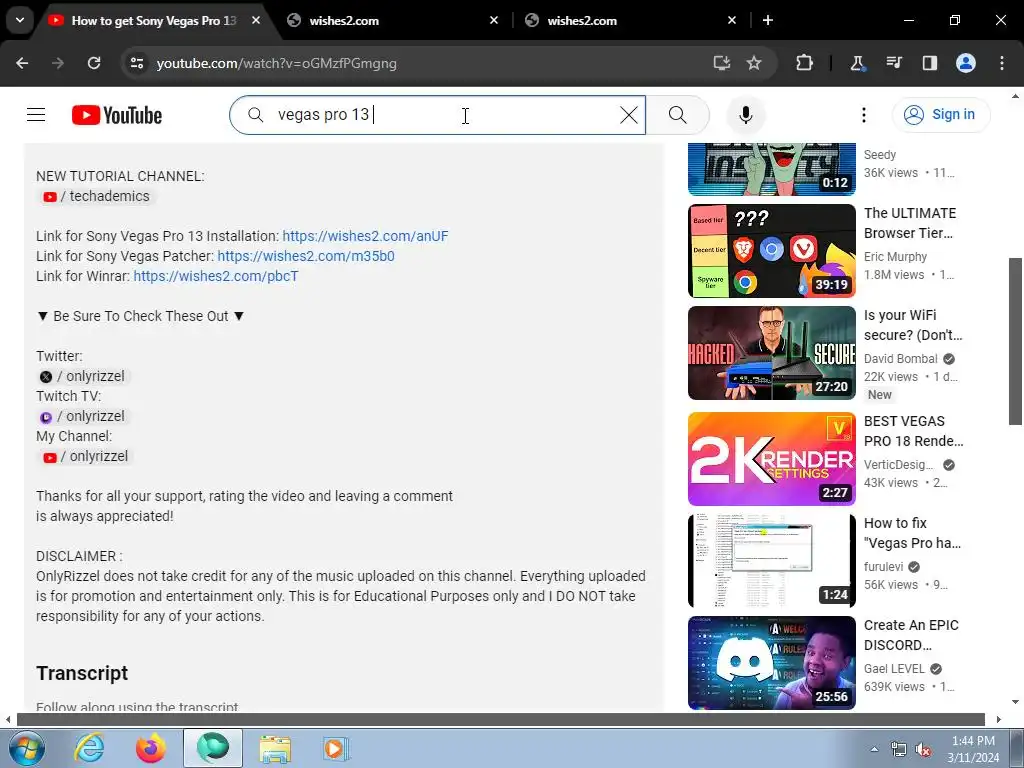1024x768 pixels.
Task: Open the Sony Vegas Pro 13 Installation link
Action: (365, 236)
